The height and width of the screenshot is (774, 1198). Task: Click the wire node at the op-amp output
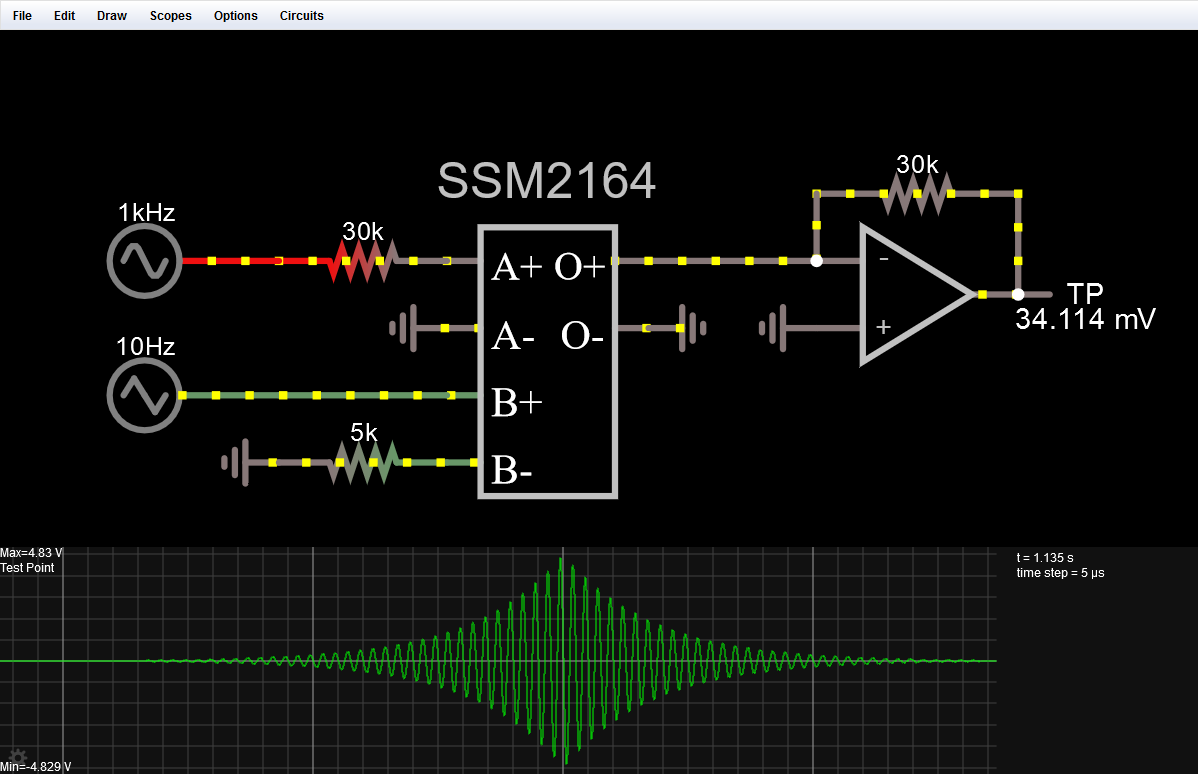[1017, 295]
